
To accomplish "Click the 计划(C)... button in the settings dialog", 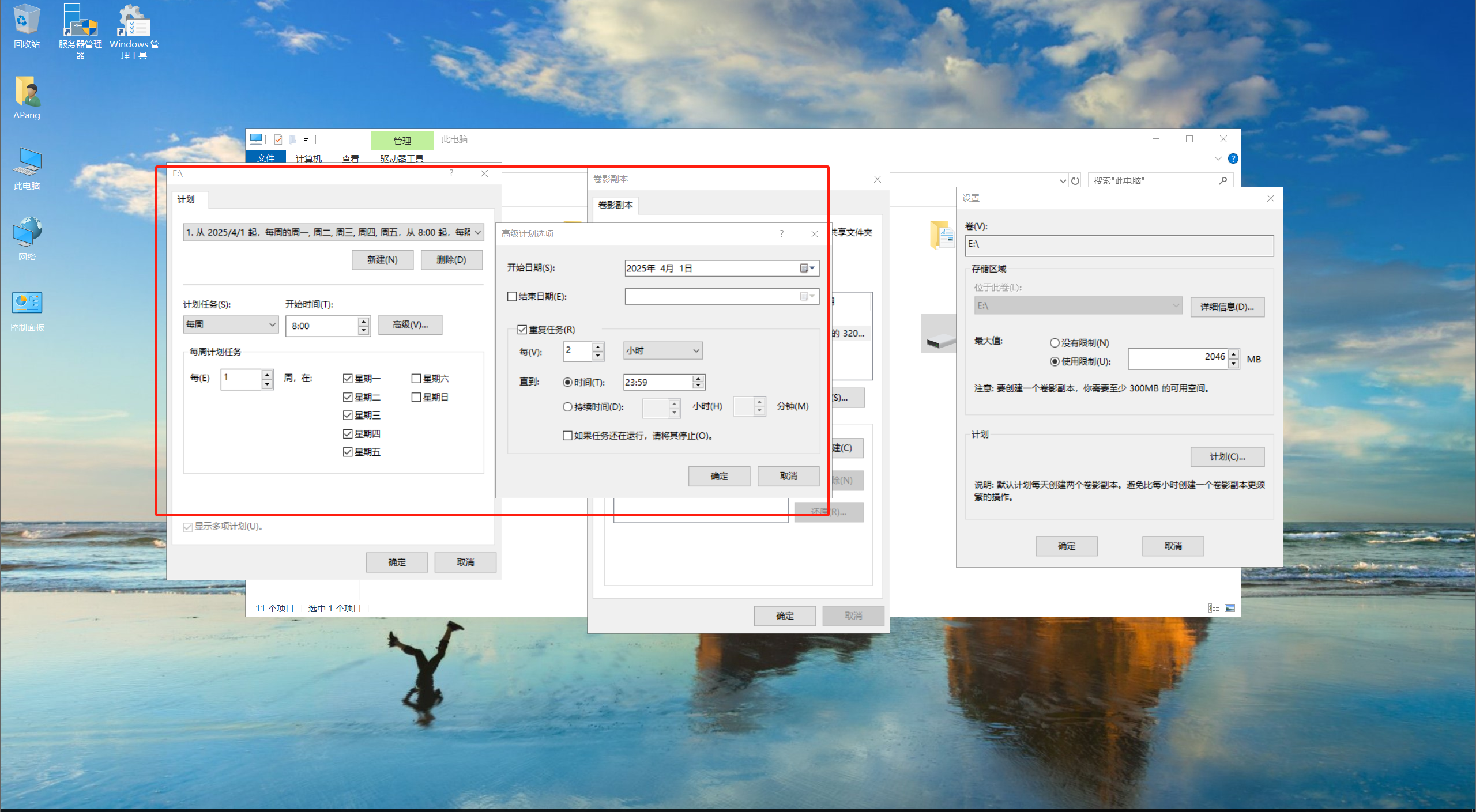I will (1227, 457).
